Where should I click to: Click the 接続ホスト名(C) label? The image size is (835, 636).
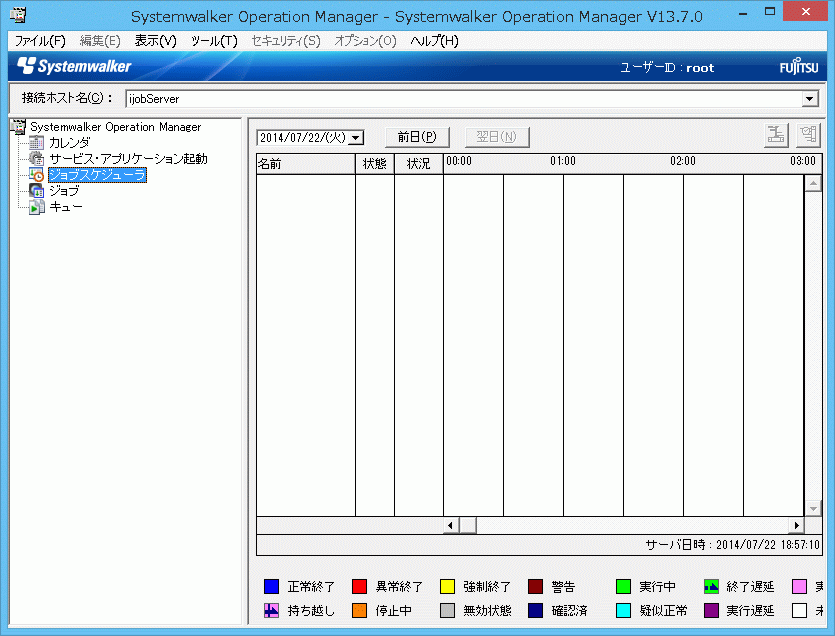point(67,98)
